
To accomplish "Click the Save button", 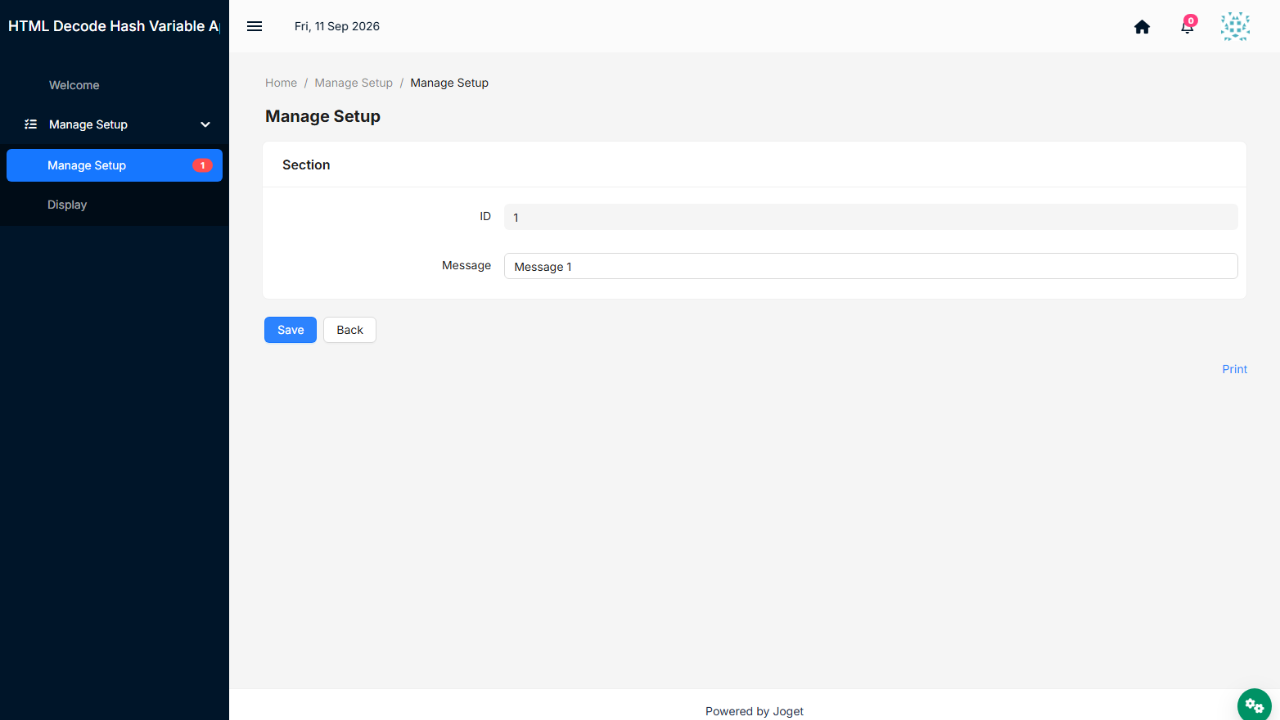I will point(290,330).
